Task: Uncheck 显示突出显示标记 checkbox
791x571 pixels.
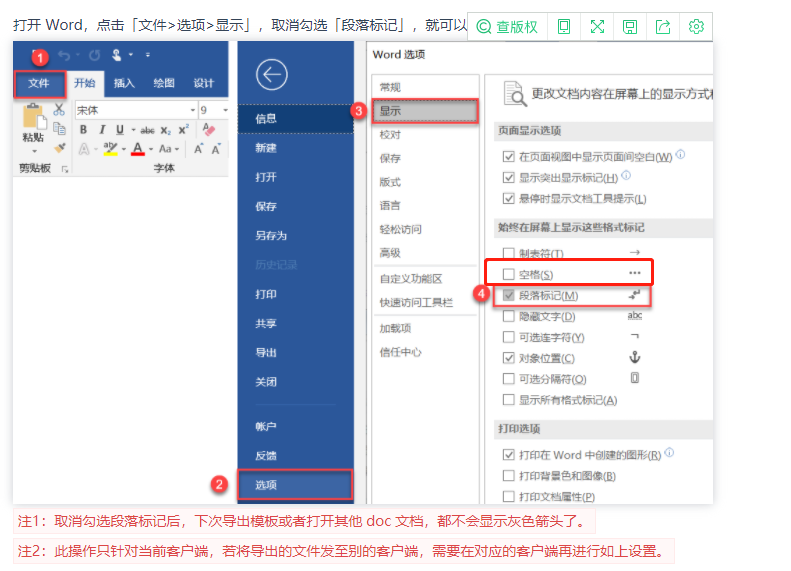Action: tap(508, 178)
